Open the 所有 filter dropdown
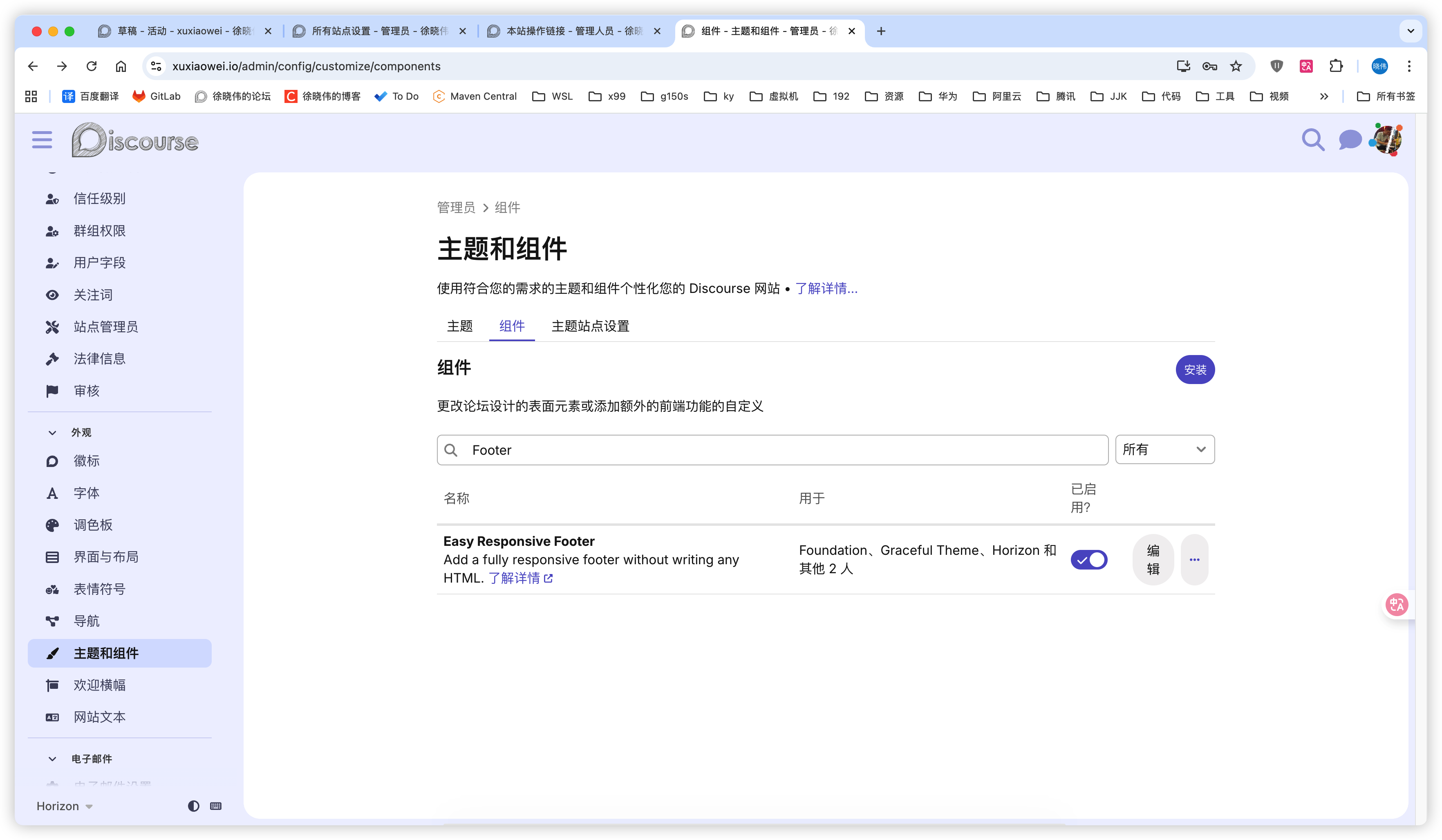The width and height of the screenshot is (1442, 840). pyautogui.click(x=1164, y=449)
